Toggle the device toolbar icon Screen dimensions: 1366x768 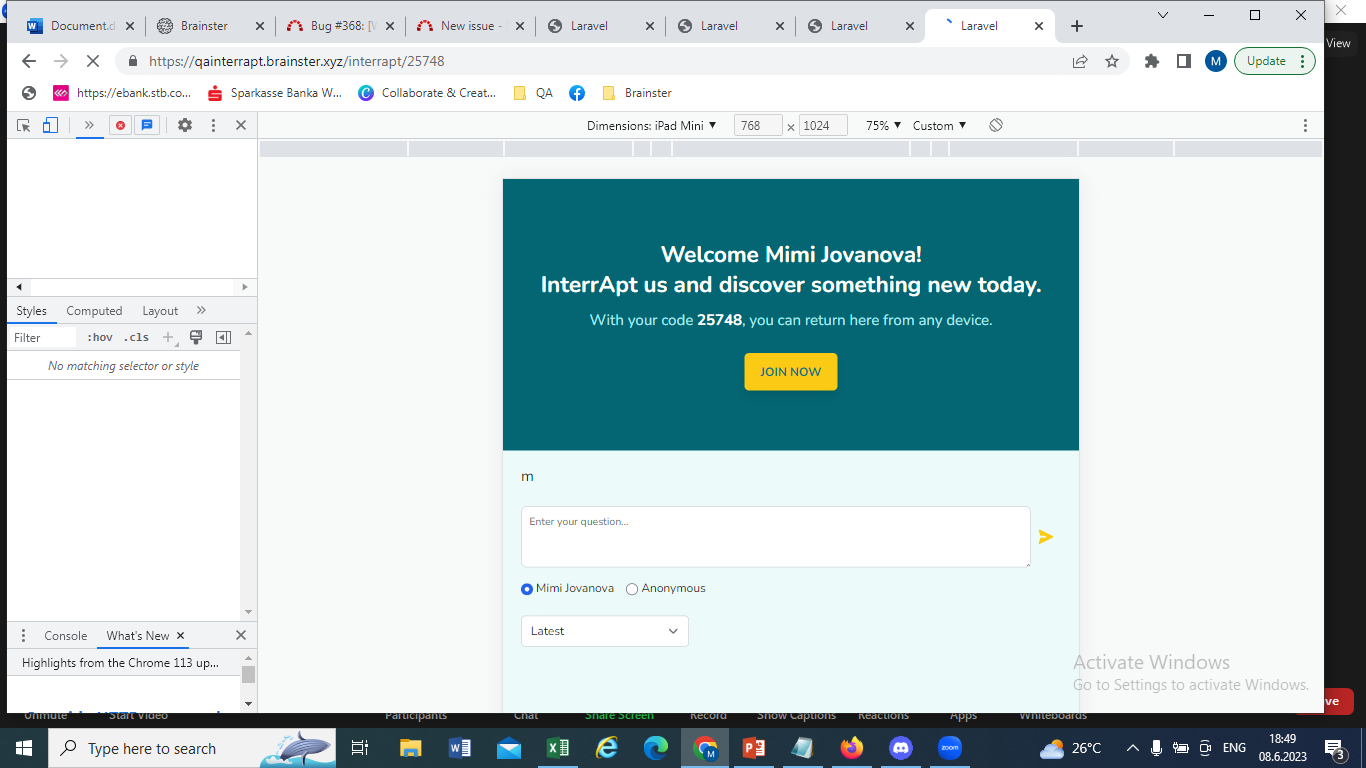click(x=50, y=125)
